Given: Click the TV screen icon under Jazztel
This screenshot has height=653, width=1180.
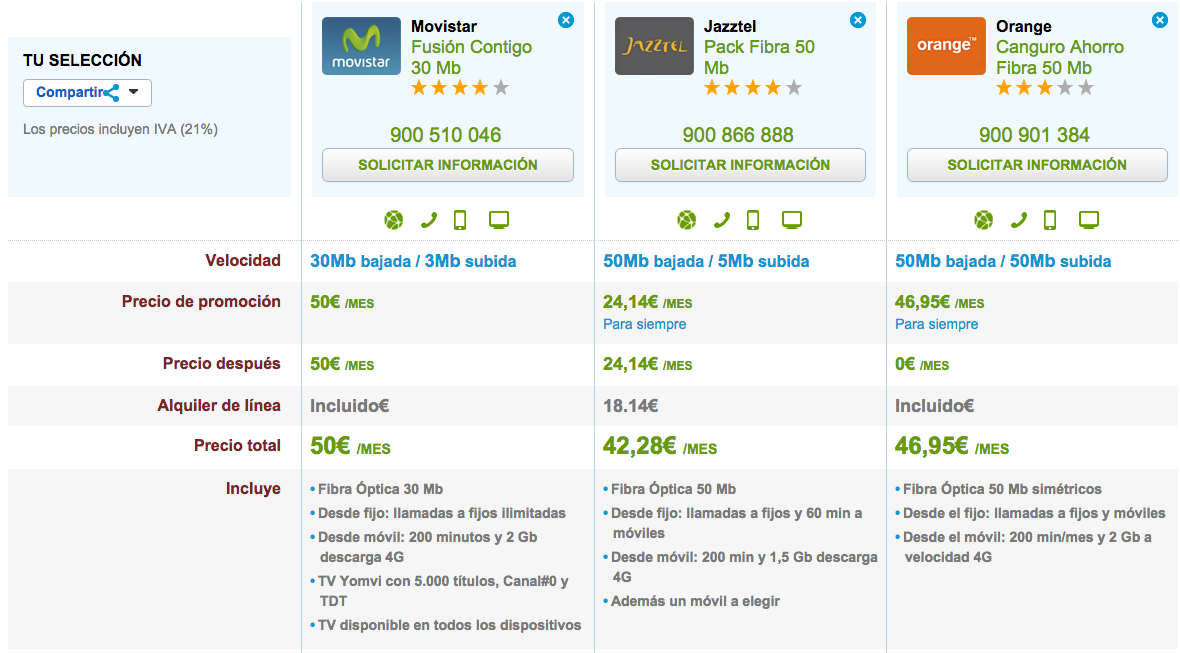Looking at the screenshot, I should click(x=792, y=220).
